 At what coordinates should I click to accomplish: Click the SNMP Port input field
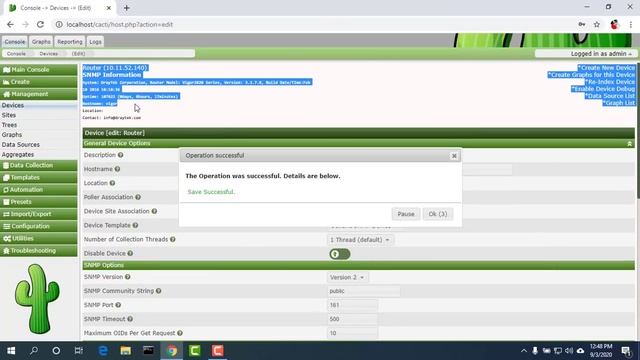click(352, 305)
